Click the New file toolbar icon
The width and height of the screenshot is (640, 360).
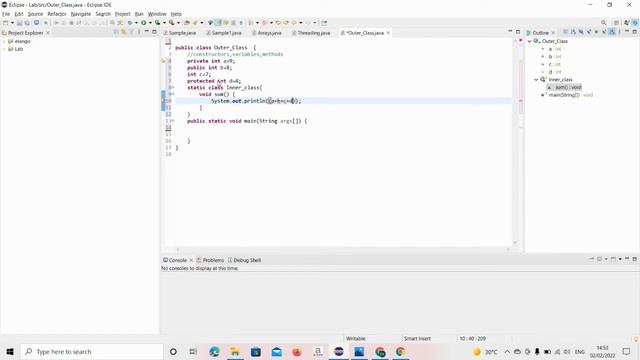6,23
